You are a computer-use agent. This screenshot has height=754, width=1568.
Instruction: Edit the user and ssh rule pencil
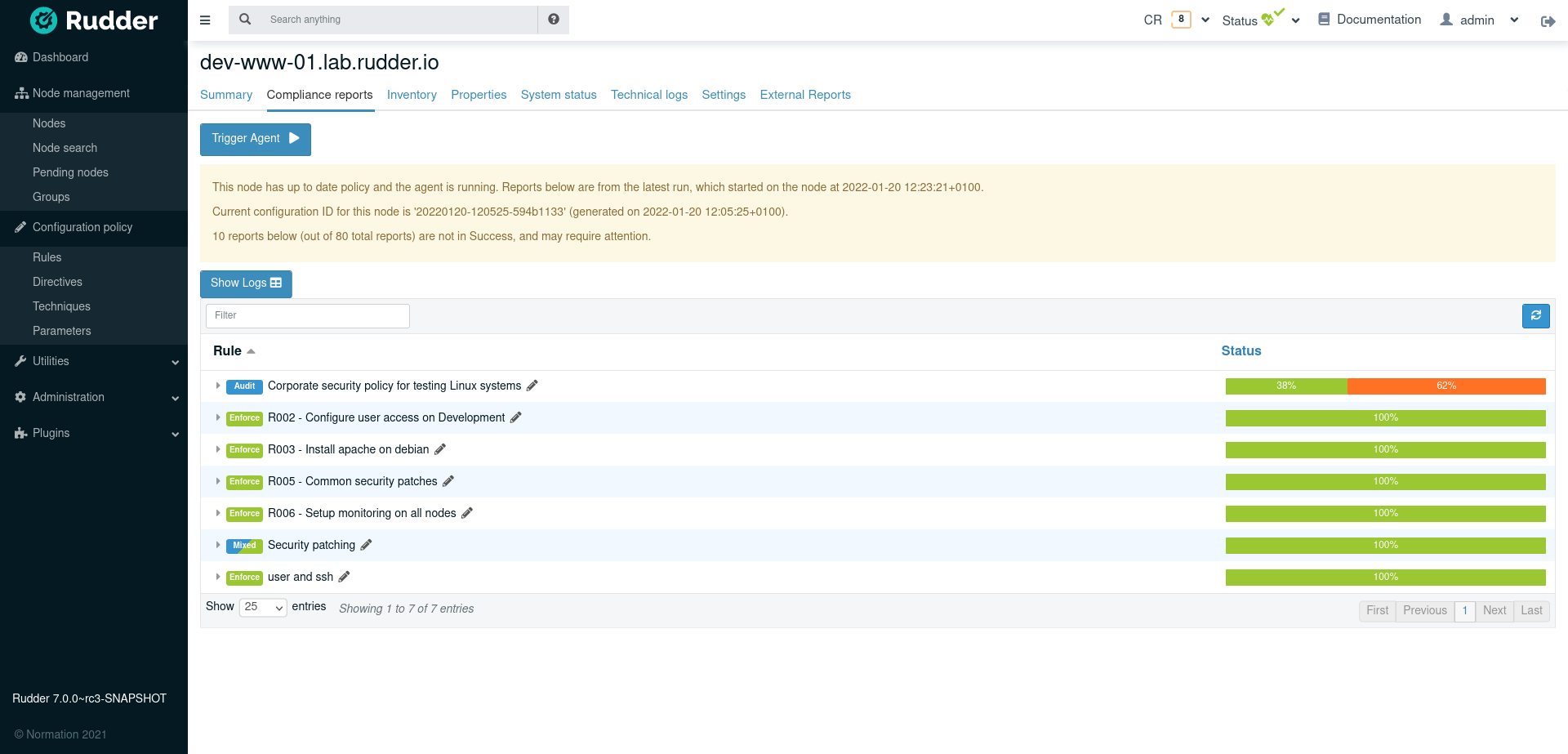(344, 576)
